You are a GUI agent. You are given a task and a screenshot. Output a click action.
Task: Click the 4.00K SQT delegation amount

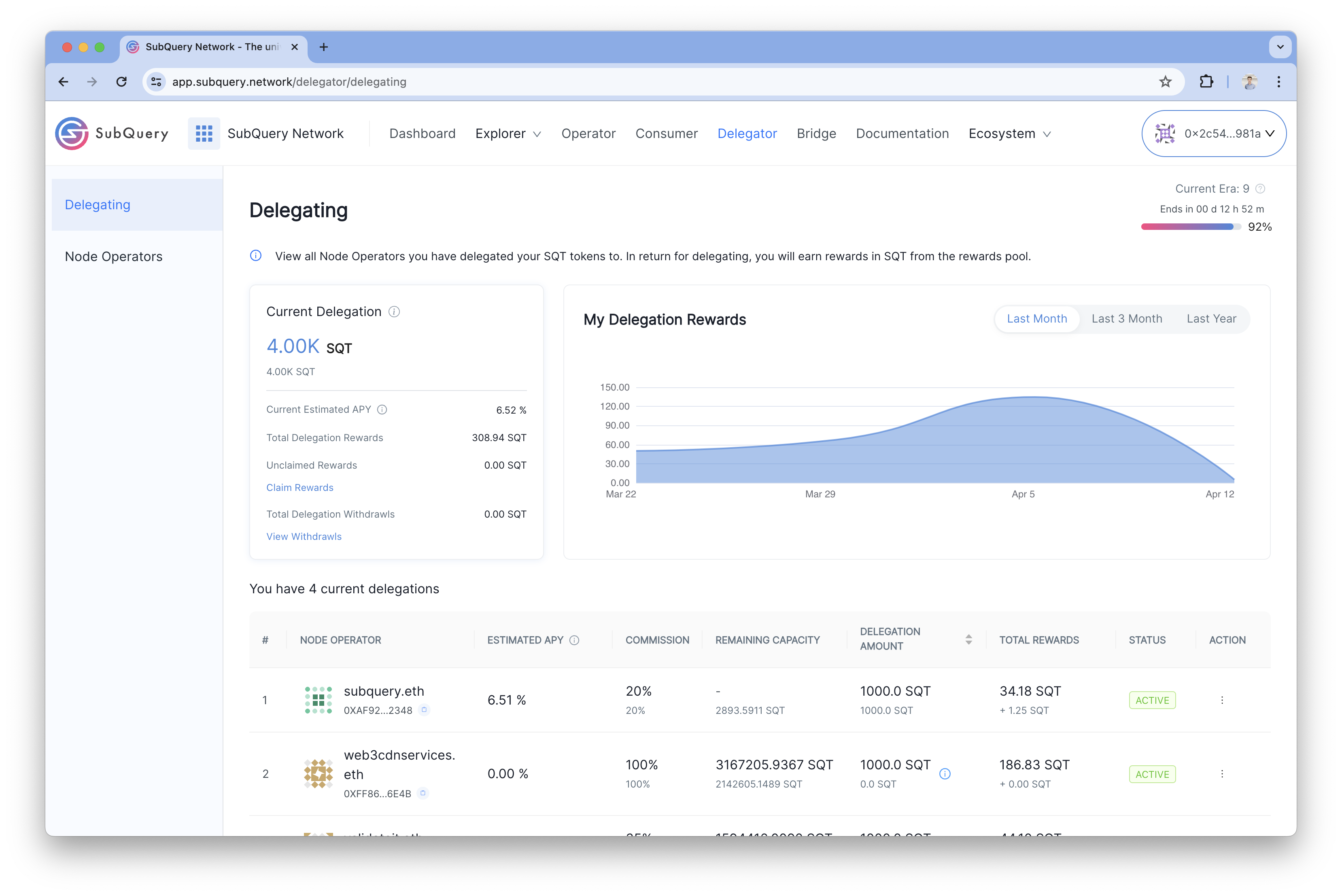point(309,346)
